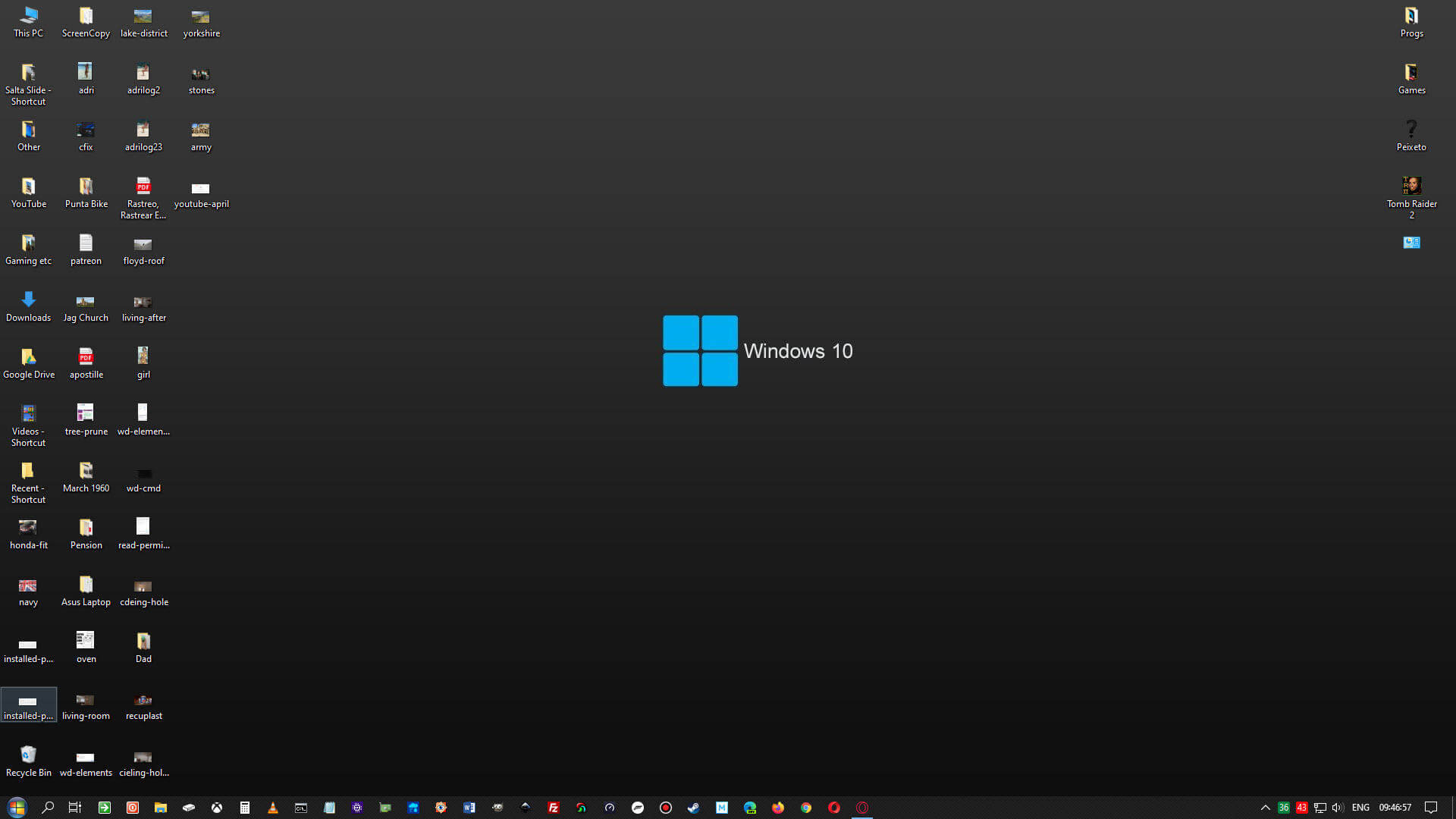Open the Action Center notifications icon
1456x819 pixels.
click(x=1431, y=808)
